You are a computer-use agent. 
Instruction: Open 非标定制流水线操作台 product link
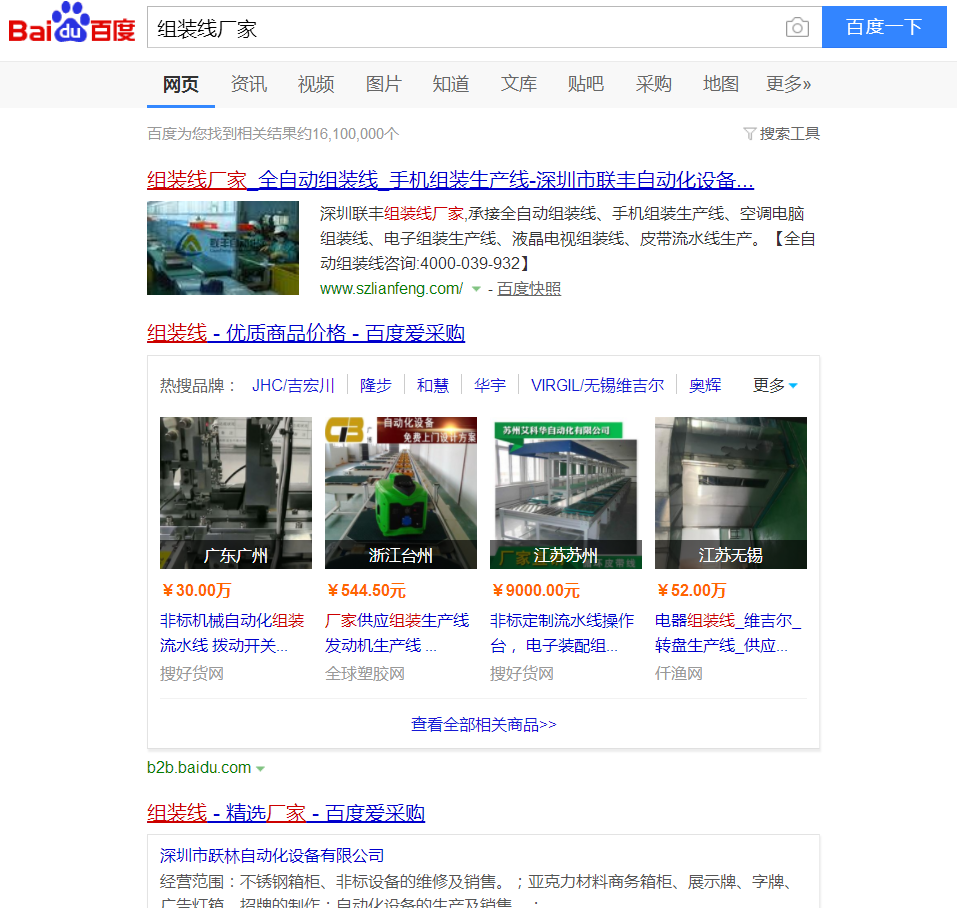point(562,633)
